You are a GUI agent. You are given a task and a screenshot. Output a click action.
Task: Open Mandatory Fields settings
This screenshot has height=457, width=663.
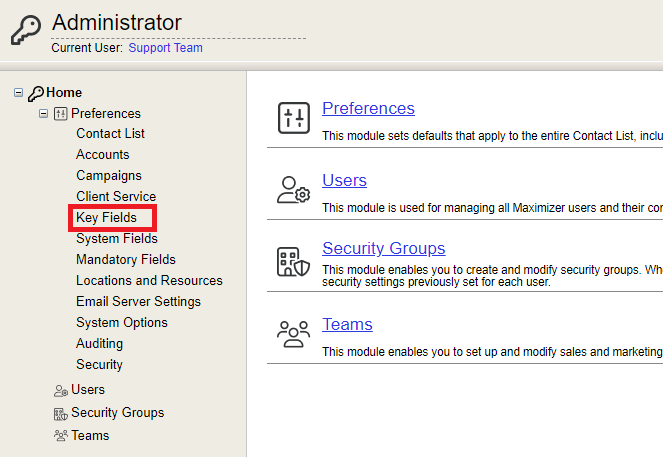tap(126, 260)
